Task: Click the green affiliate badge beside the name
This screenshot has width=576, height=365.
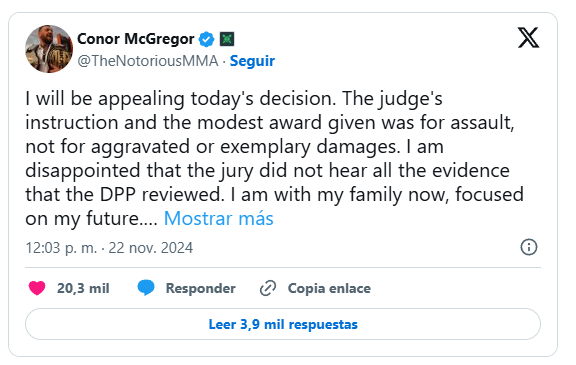Action: [x=227, y=39]
